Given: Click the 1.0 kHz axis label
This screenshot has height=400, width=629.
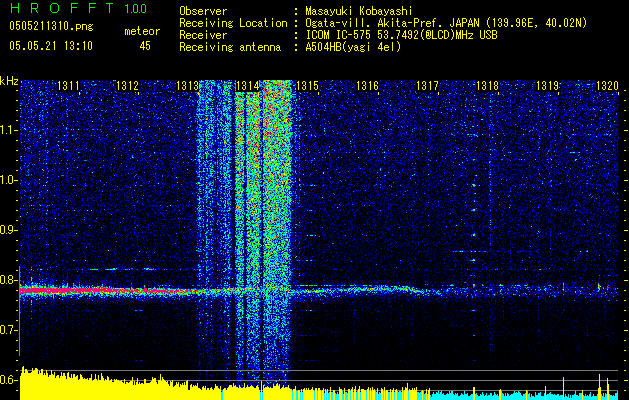Looking at the screenshot, I should tap(8, 180).
